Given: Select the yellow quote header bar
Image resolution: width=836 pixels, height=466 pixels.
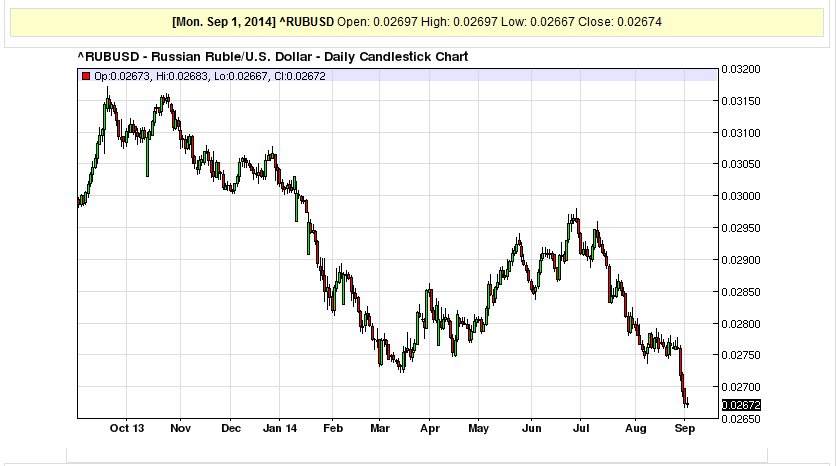Looking at the screenshot, I should [x=417, y=22].
